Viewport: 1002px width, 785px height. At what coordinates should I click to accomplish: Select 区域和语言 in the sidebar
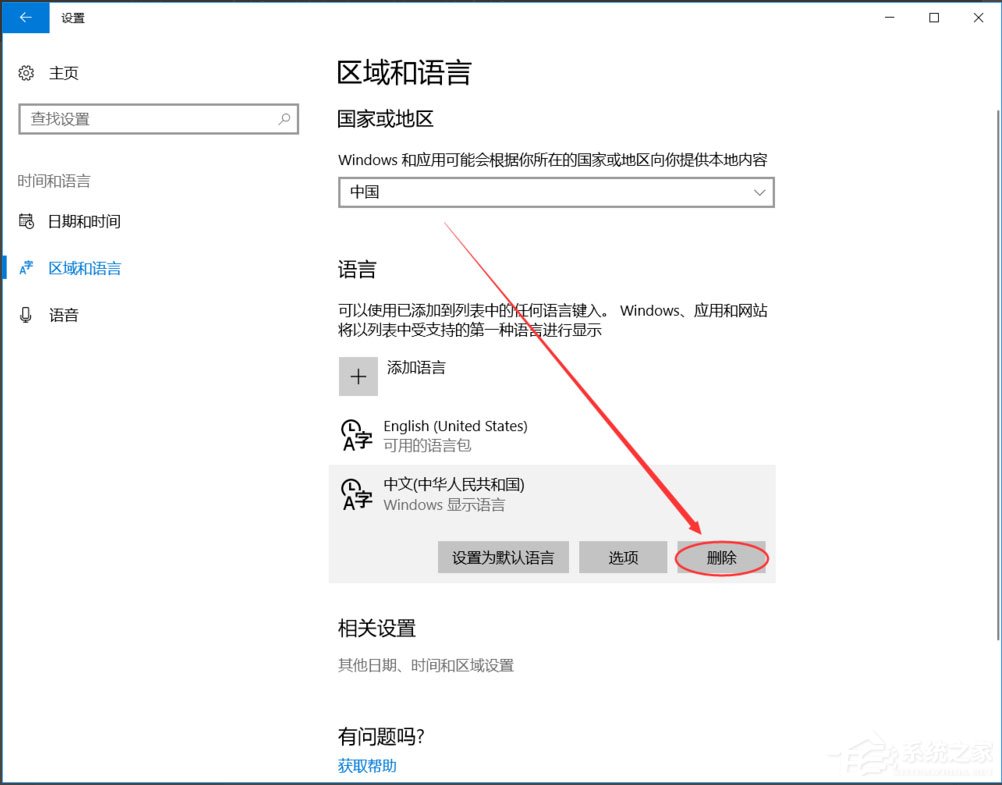85,267
